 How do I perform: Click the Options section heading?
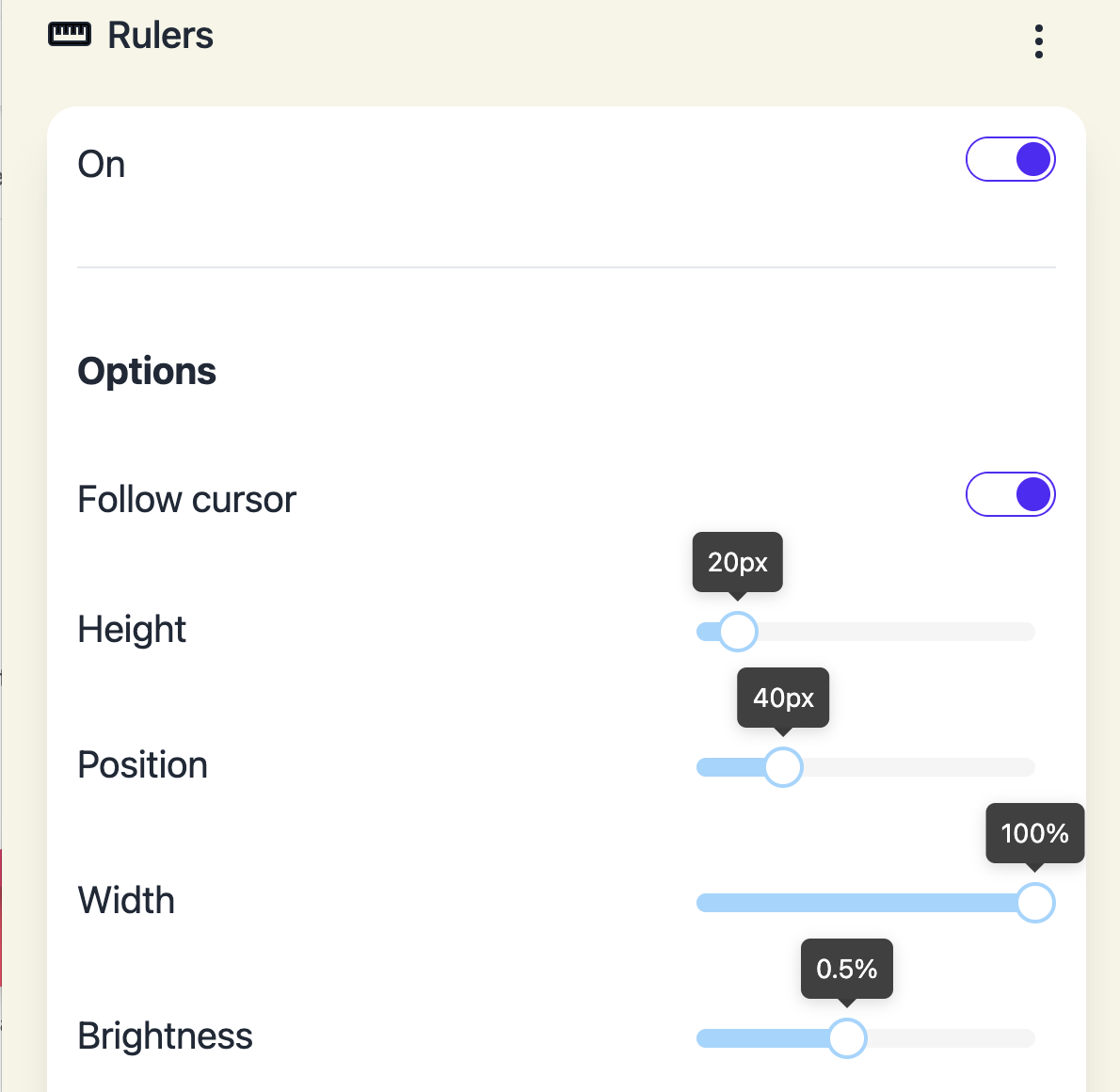coord(147,371)
